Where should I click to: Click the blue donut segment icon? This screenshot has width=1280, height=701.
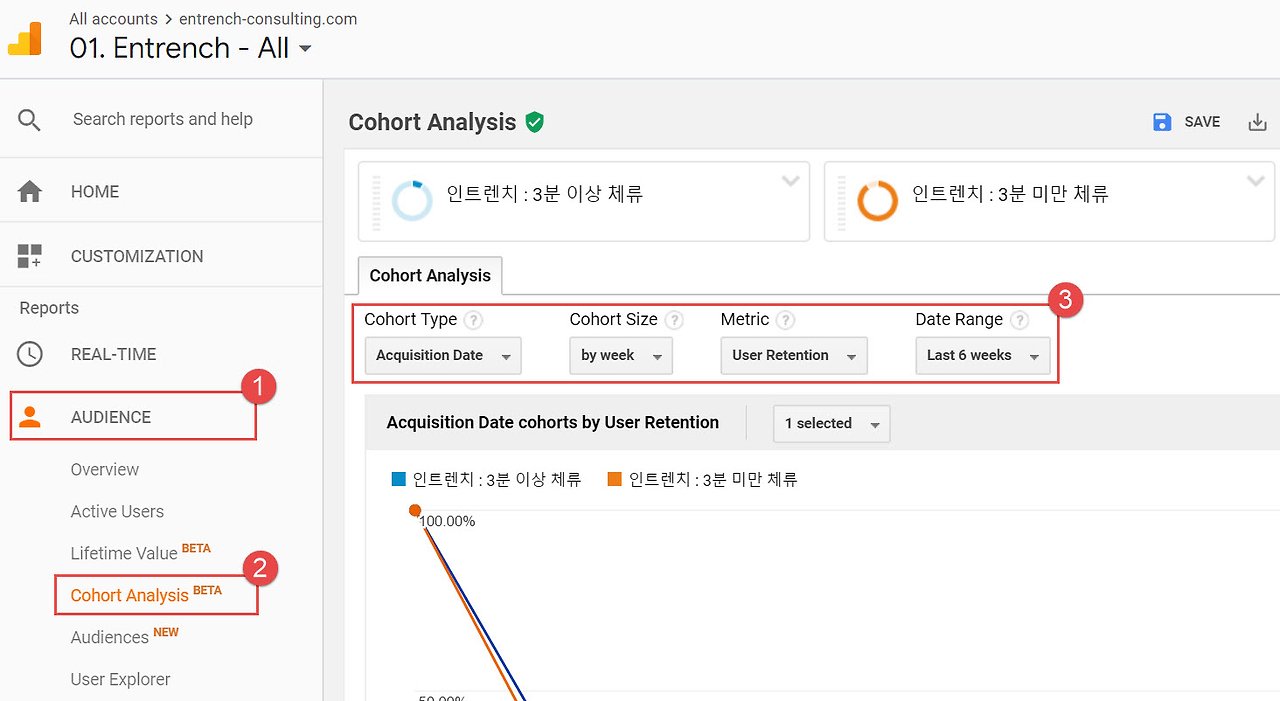412,200
